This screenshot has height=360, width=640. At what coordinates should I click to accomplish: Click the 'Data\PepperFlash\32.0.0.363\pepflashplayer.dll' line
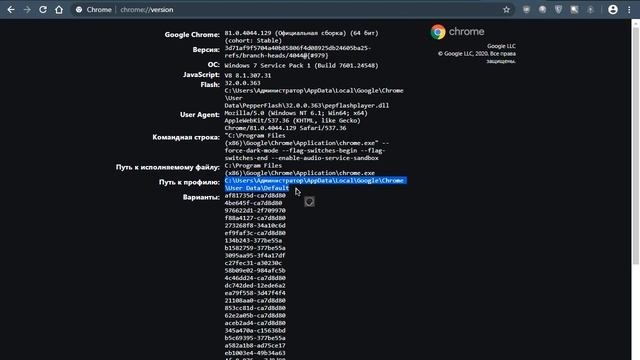[307, 105]
